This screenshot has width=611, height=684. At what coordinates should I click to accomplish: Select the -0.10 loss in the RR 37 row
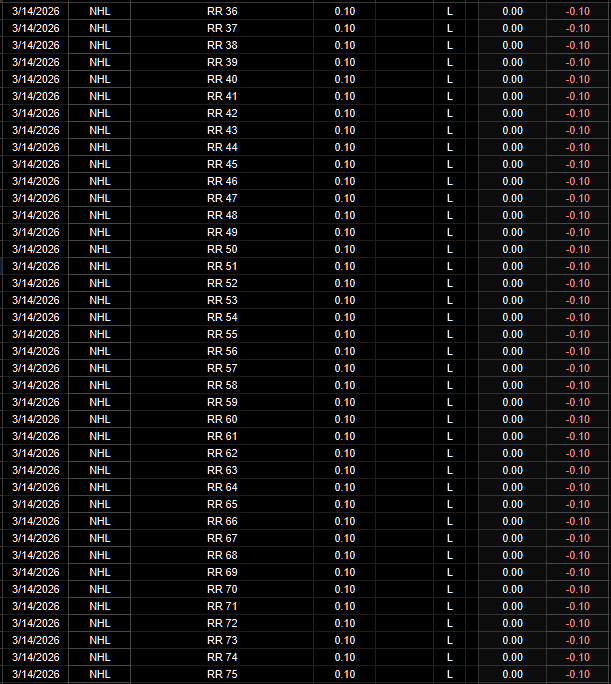point(577,28)
